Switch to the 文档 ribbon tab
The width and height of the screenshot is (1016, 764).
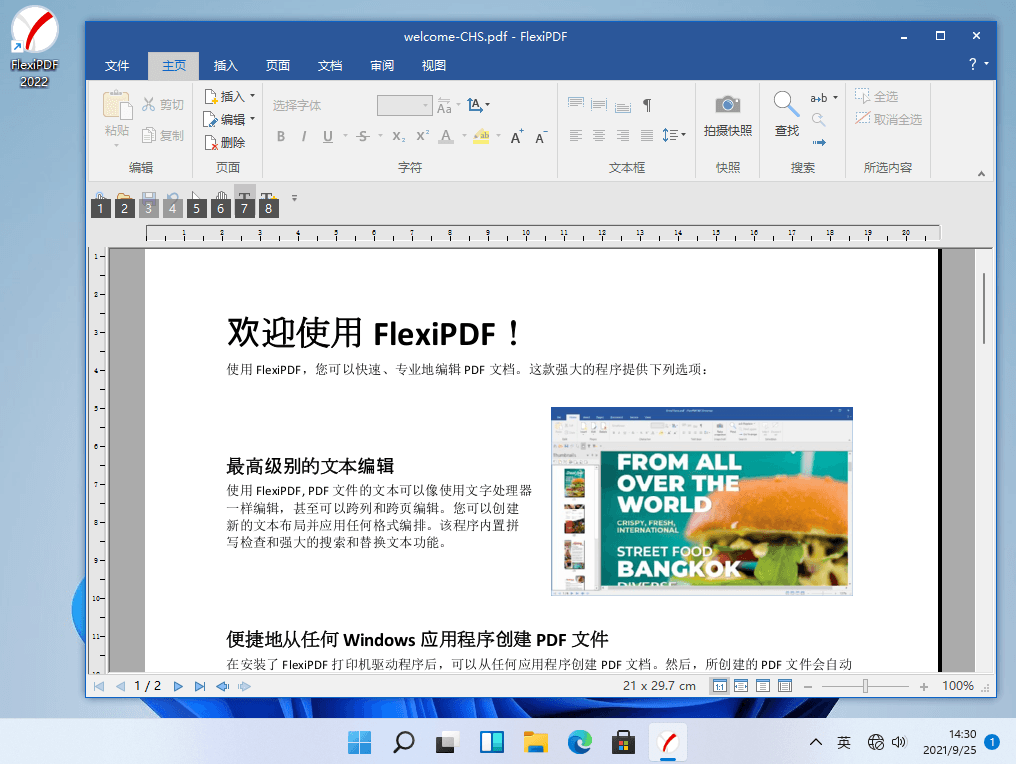click(330, 65)
